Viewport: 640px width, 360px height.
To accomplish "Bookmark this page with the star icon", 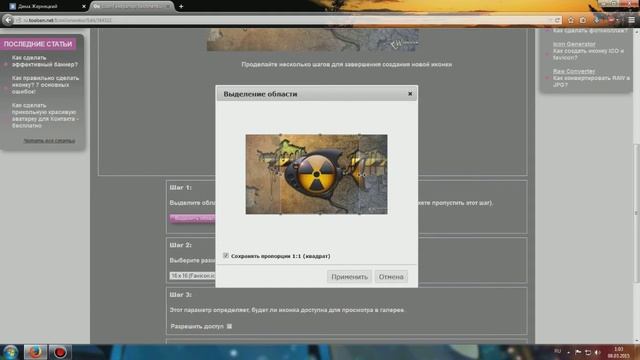I will pos(571,20).
